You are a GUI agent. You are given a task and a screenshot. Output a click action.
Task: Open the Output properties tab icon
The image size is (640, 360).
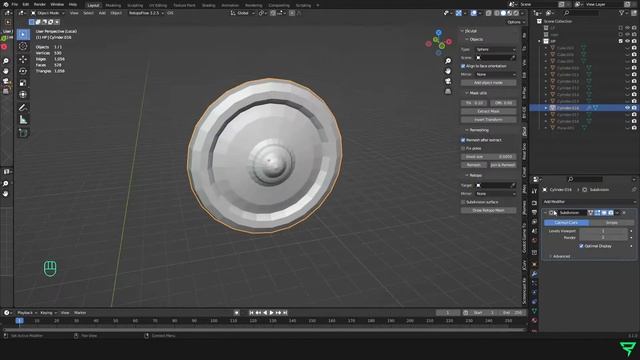click(x=534, y=212)
